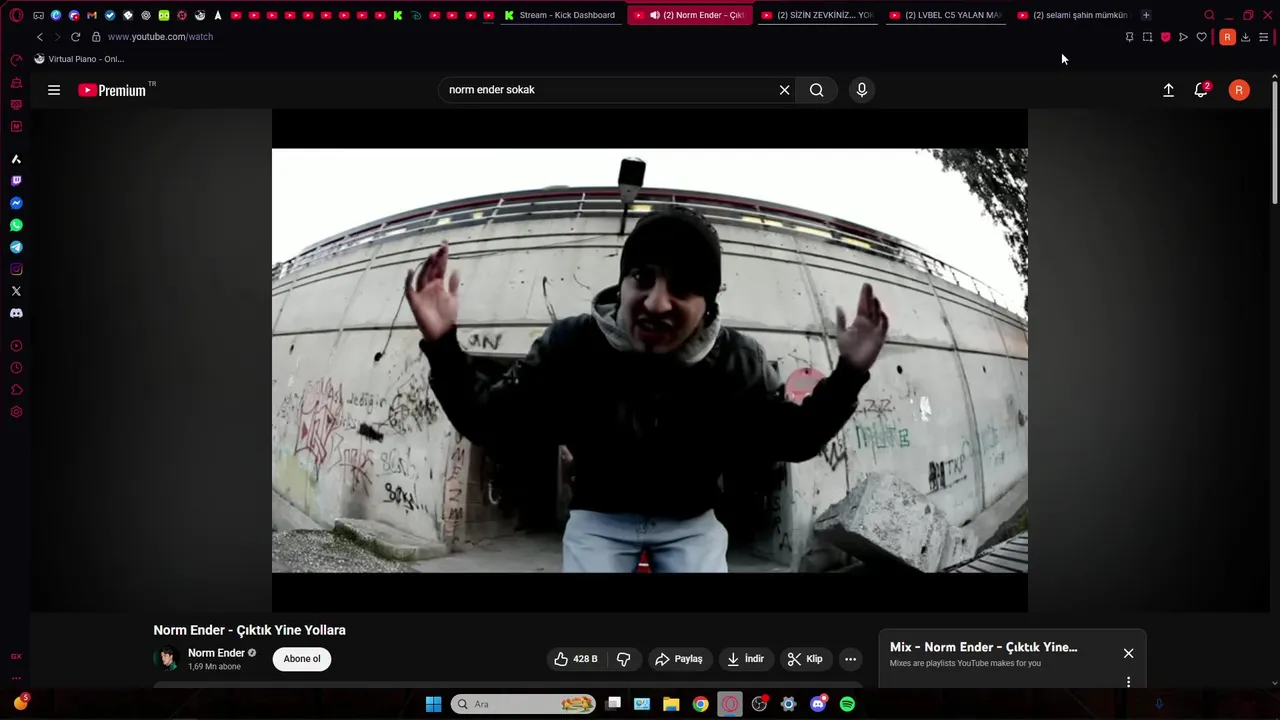Open Norm Ender channel name link
1280x720 pixels.
(216, 653)
